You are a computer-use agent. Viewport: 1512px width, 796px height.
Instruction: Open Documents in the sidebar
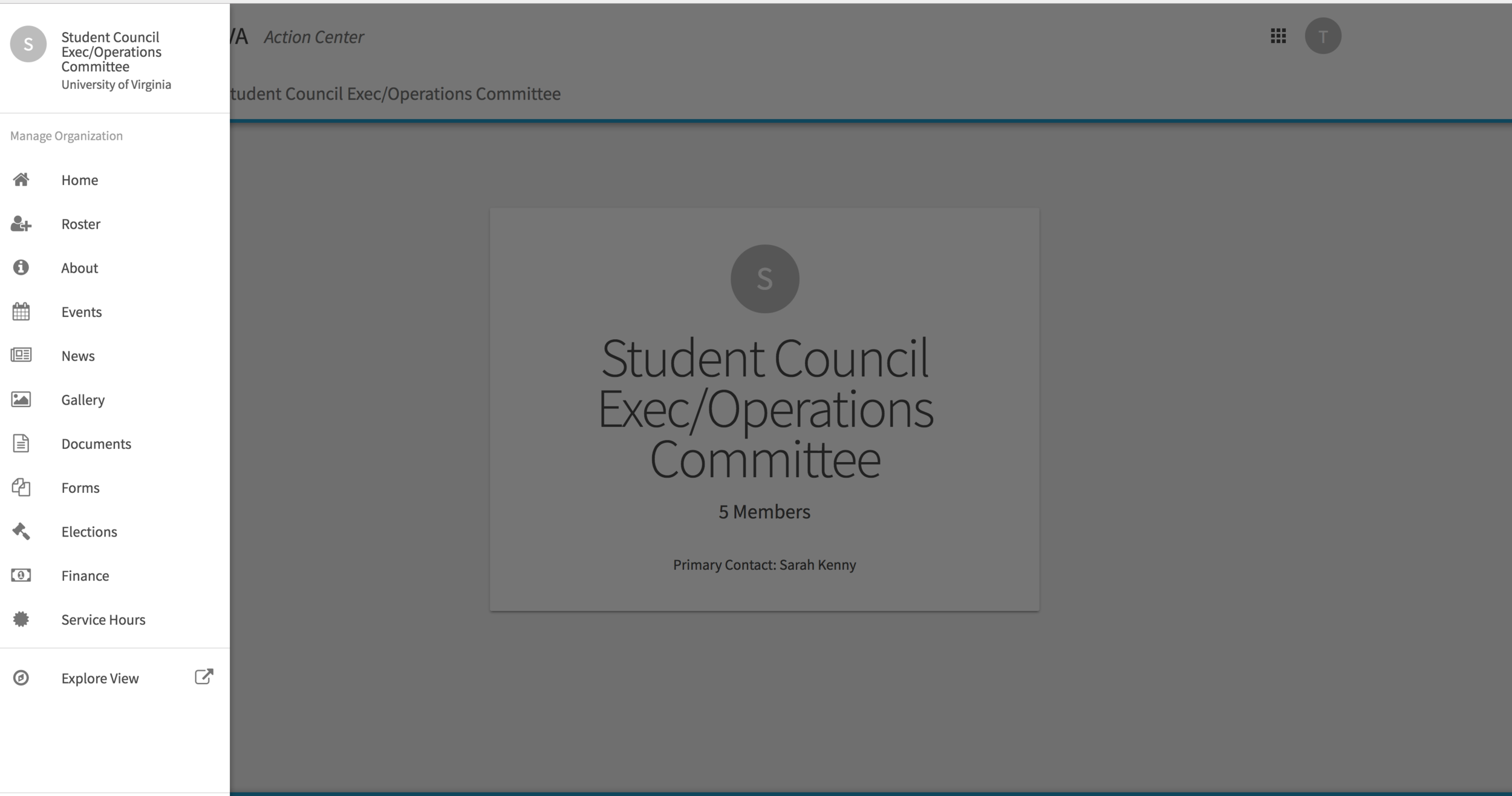[x=115, y=443]
